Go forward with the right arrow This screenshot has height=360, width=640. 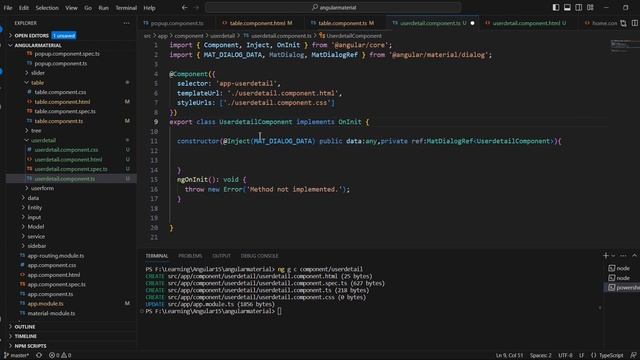click(196, 7)
